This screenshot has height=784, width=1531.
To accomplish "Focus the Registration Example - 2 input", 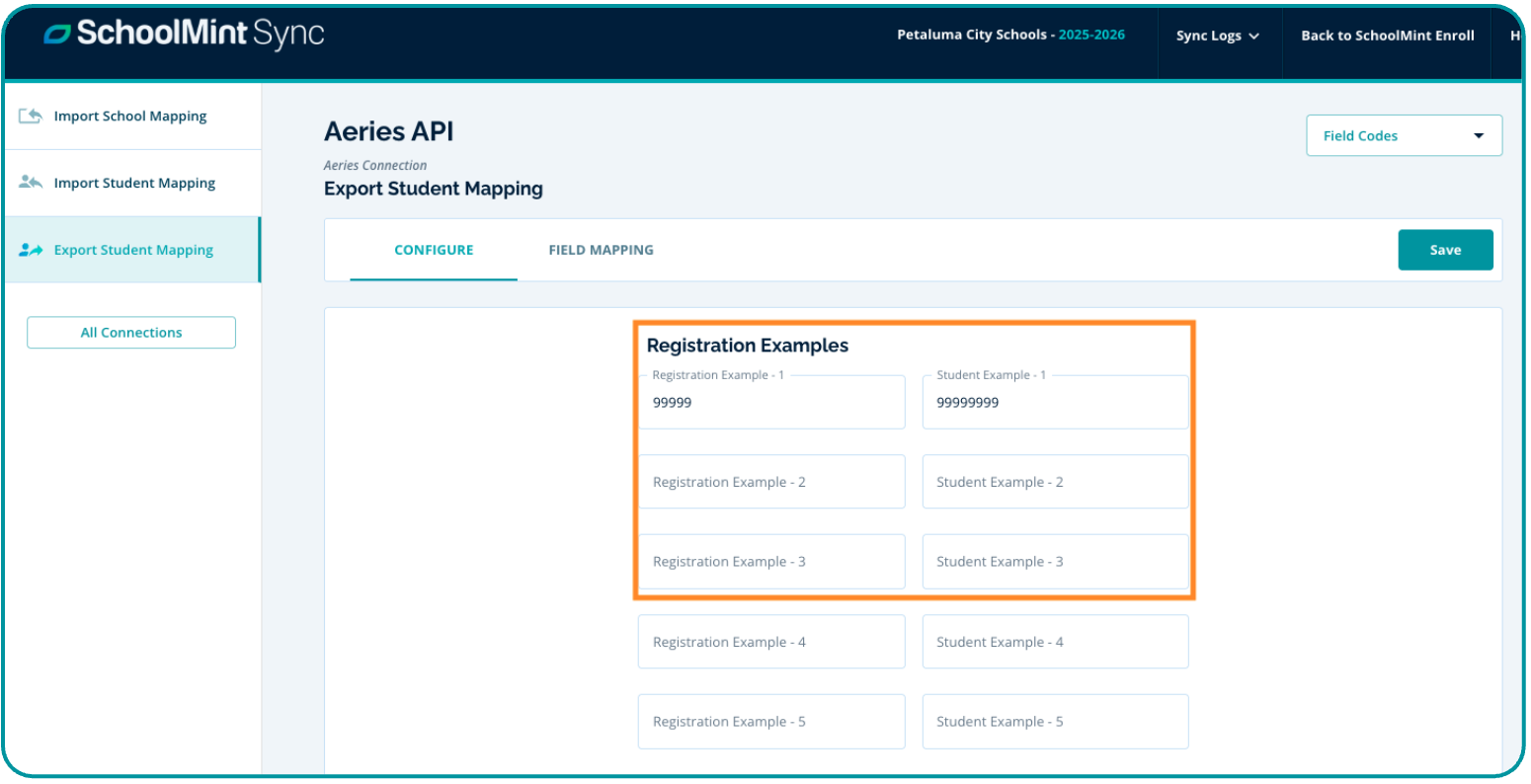I will [770, 482].
